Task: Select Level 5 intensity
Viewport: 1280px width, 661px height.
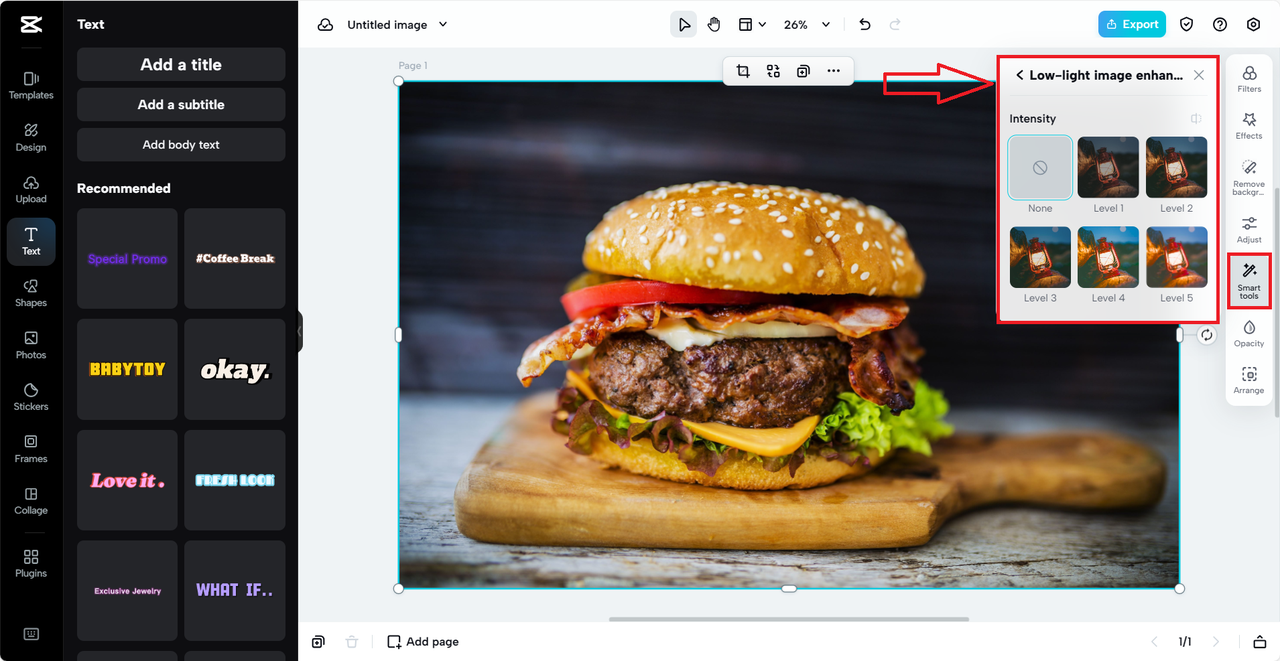Action: point(1176,257)
